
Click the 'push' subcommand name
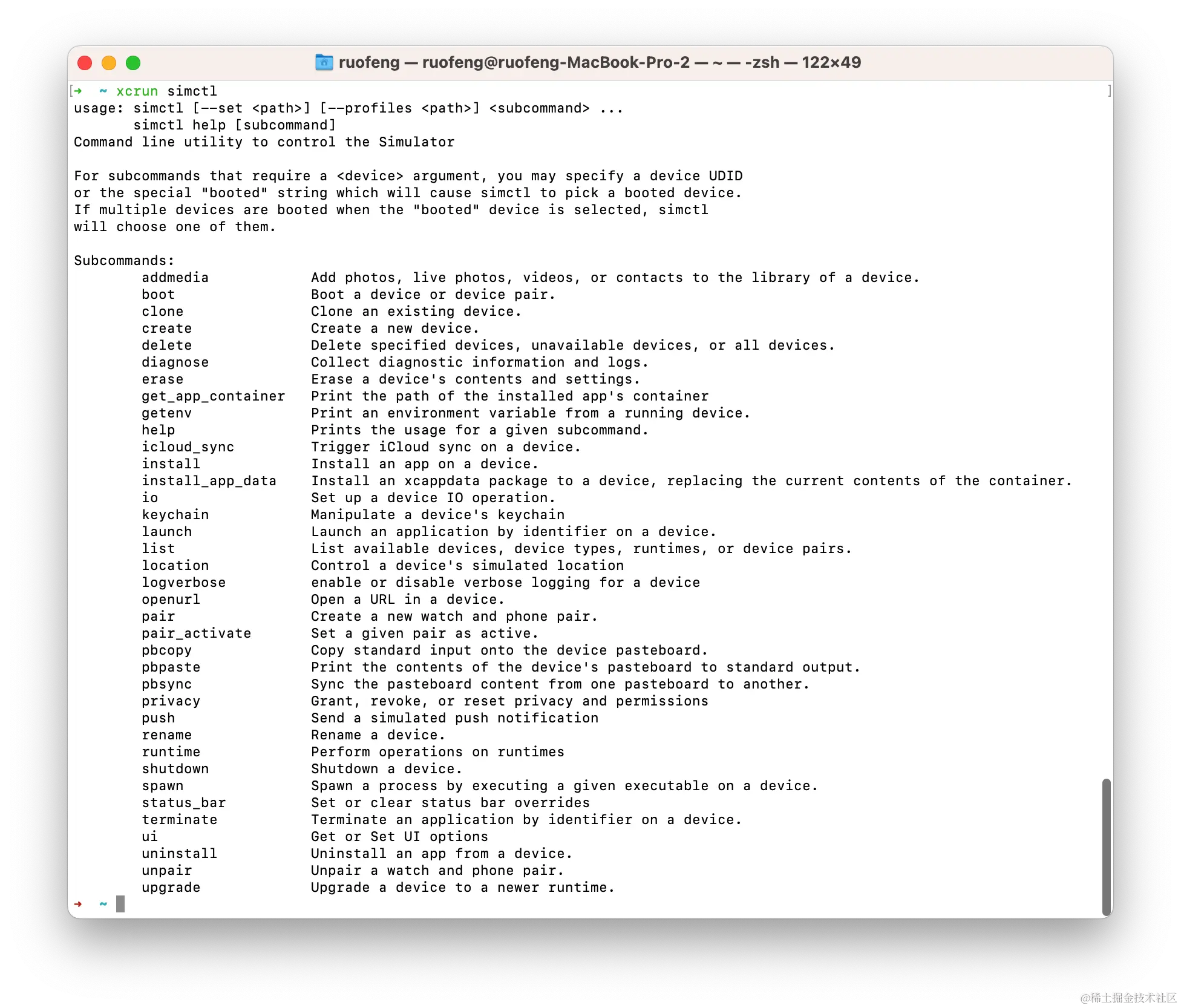tap(159, 718)
